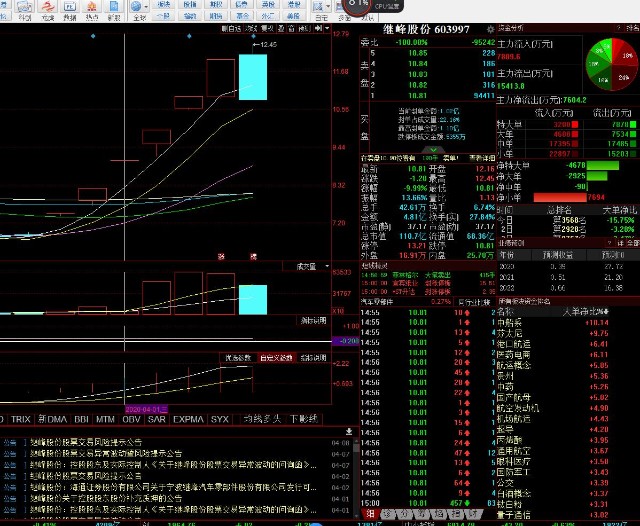Click the cyan candlestick at 12.45 high
This screenshot has width=640, height=526.
[253, 77]
